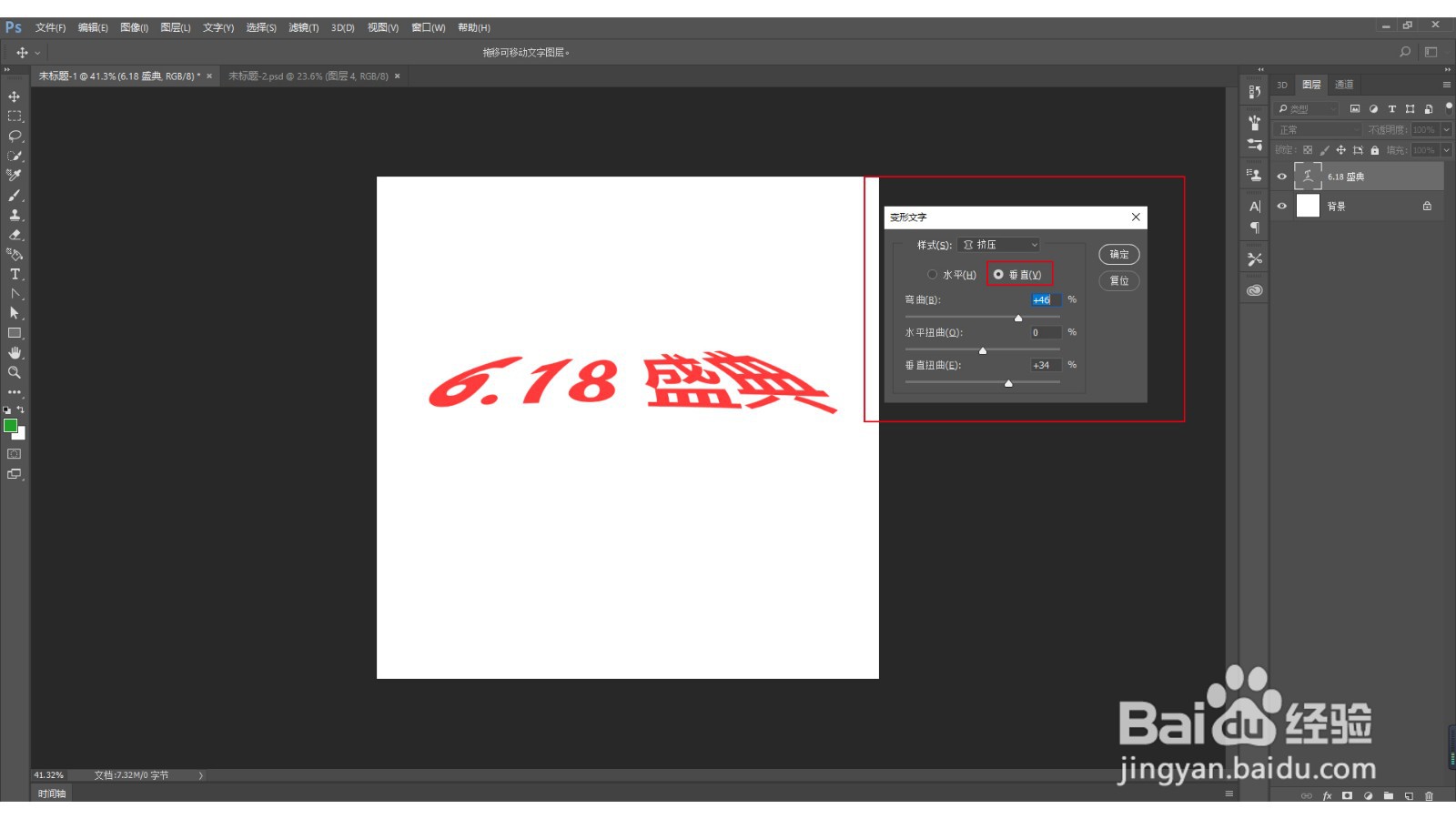
Task: Expand the Opacity (不透明度) dropdown arrow
Action: [1447, 130]
